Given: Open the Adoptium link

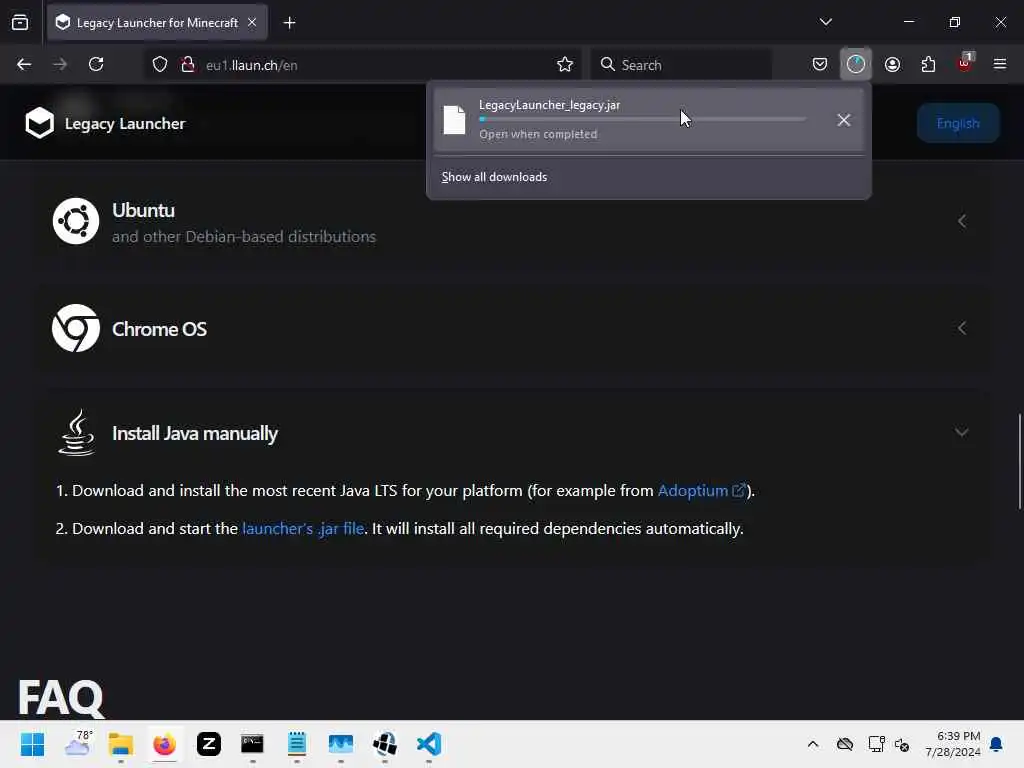Looking at the screenshot, I should (701, 490).
